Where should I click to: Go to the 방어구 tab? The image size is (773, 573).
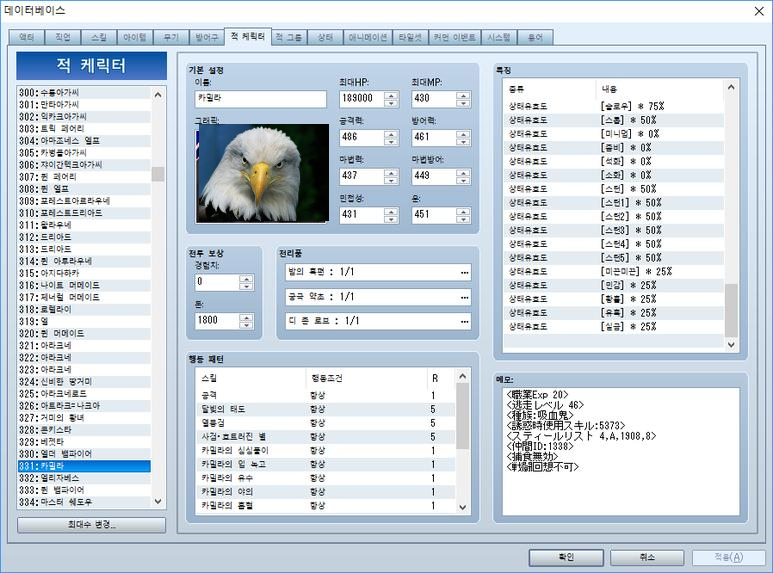pos(207,37)
